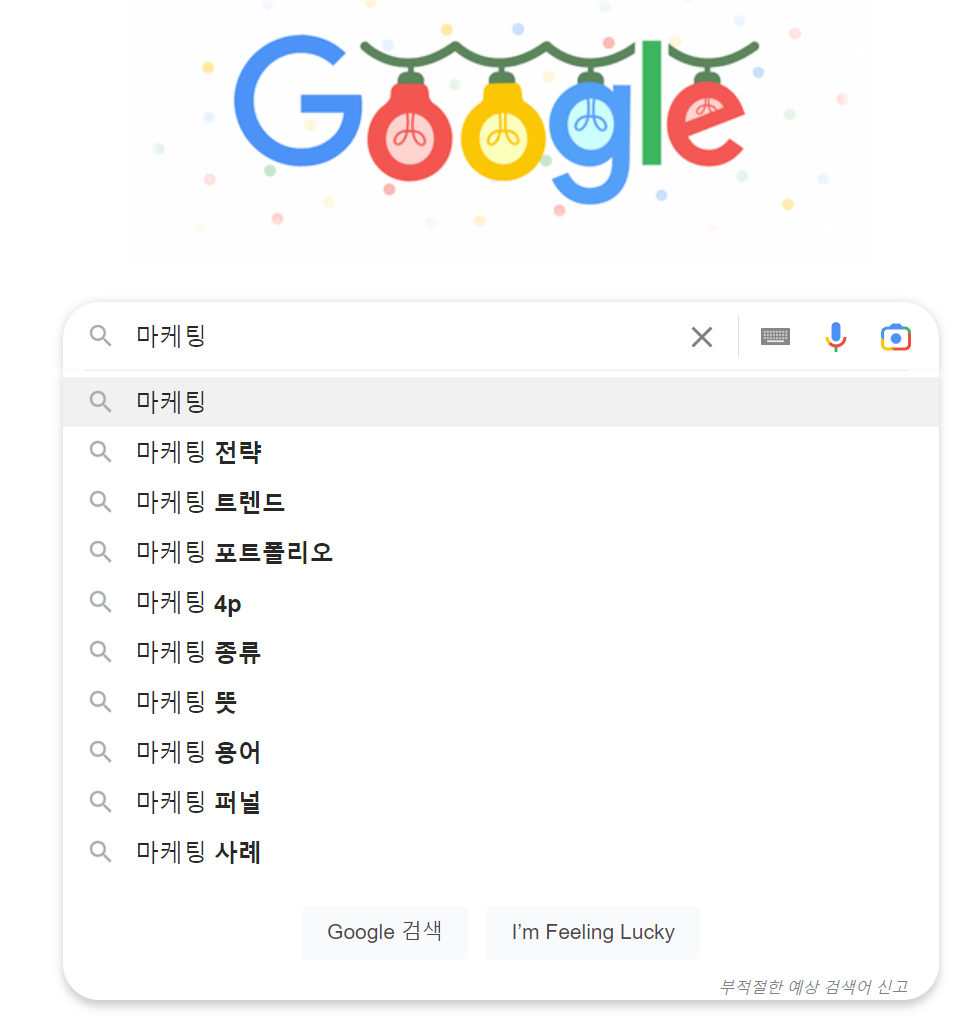This screenshot has height=1029, width=969.
Task: Select the 마케팅 suggestion
Action: (x=170, y=401)
